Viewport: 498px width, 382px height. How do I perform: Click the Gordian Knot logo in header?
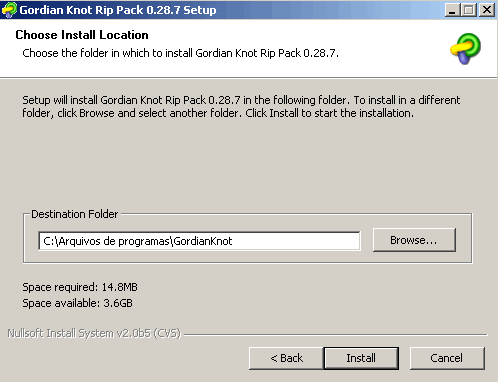(465, 49)
